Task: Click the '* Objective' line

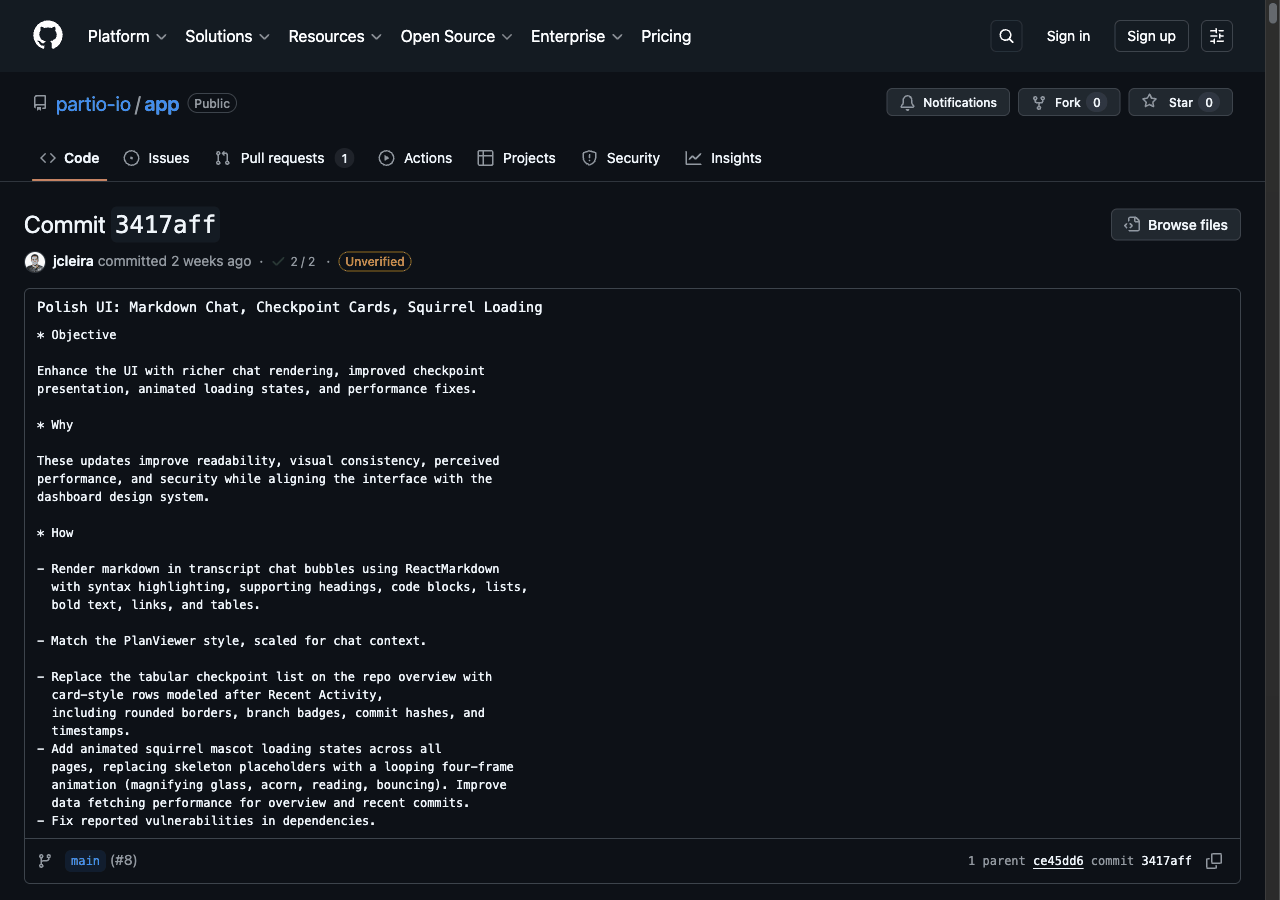Action: (x=77, y=335)
